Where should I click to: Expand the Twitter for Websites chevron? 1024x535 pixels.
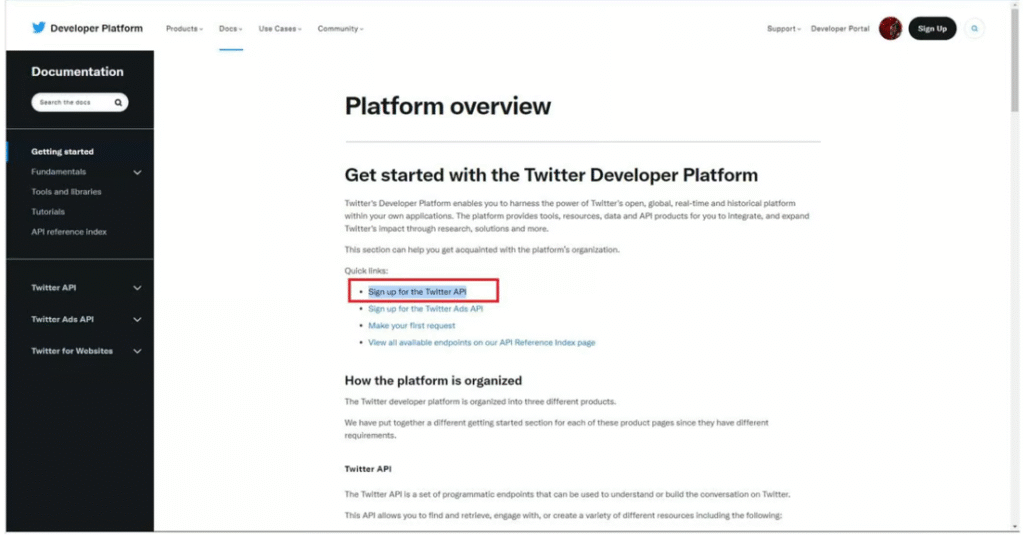point(137,351)
